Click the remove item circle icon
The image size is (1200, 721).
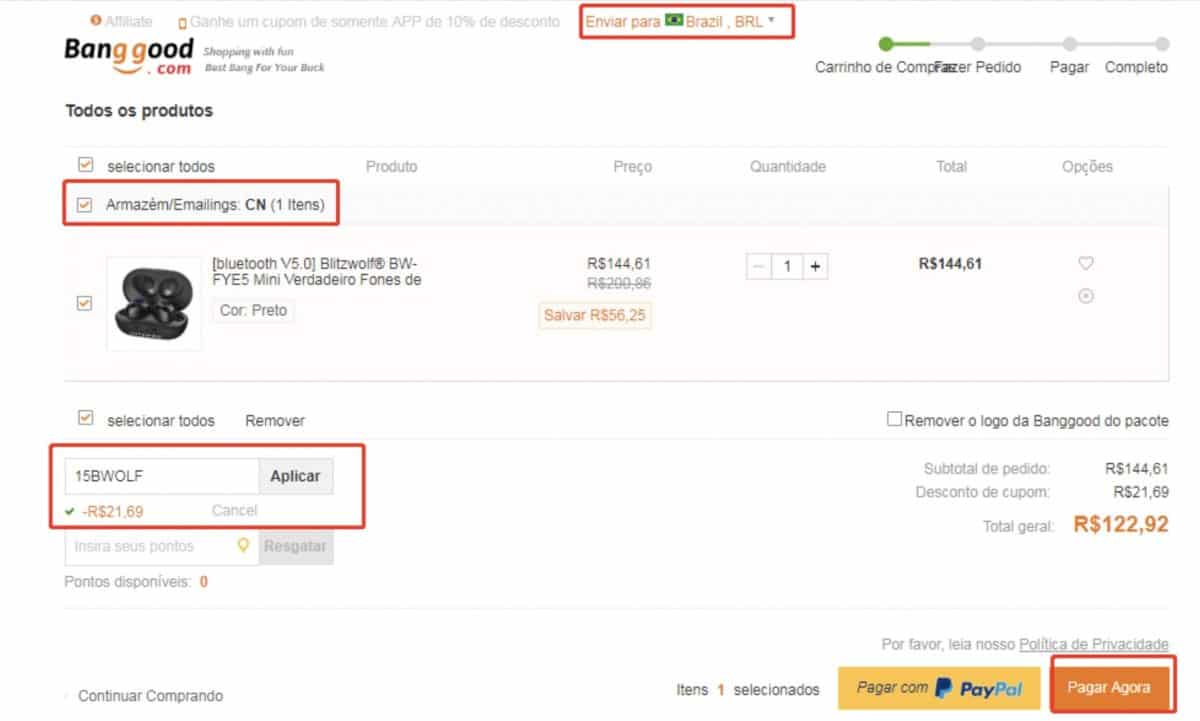coord(1085,296)
